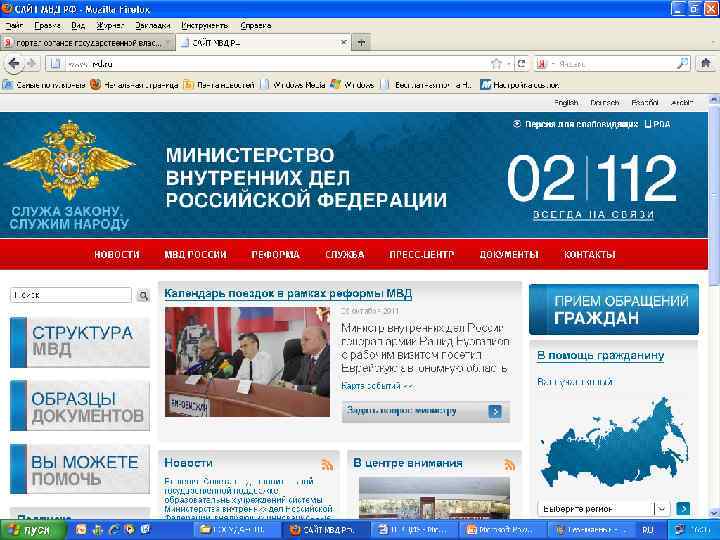Open the ПРЕСС-ЦЕНТР navigation item
Image resolution: width=720 pixels, height=540 pixels.
tap(422, 254)
